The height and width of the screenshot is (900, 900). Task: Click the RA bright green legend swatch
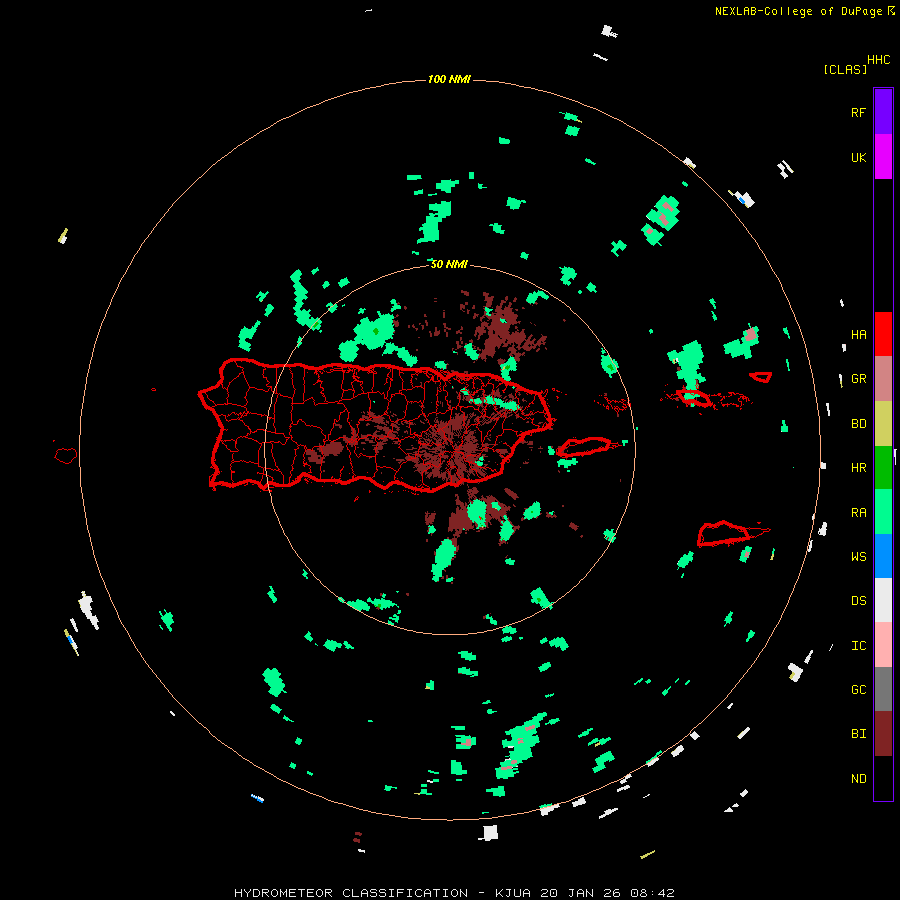click(x=883, y=512)
